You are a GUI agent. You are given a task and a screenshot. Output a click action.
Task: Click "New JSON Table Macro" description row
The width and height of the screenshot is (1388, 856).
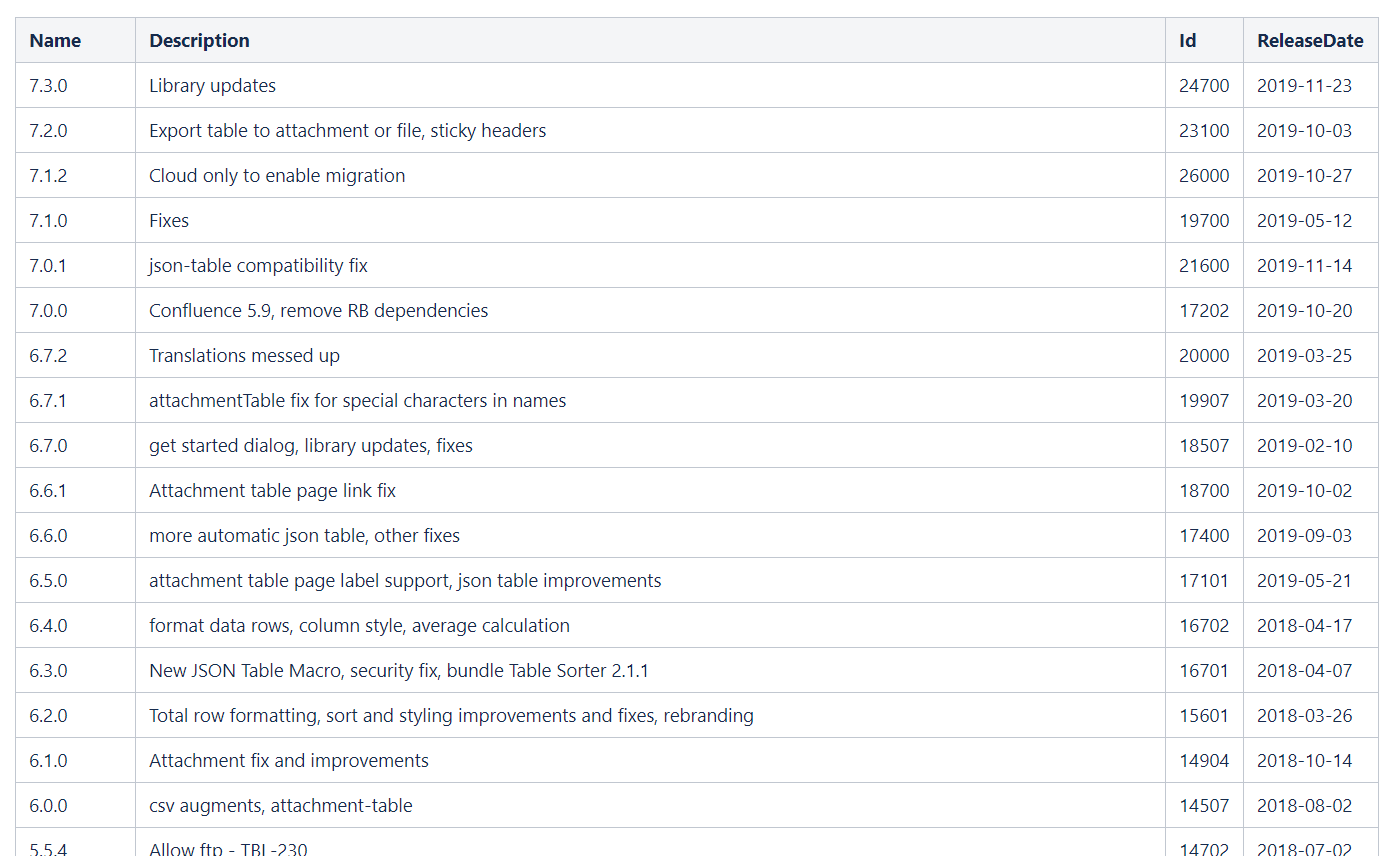398,671
